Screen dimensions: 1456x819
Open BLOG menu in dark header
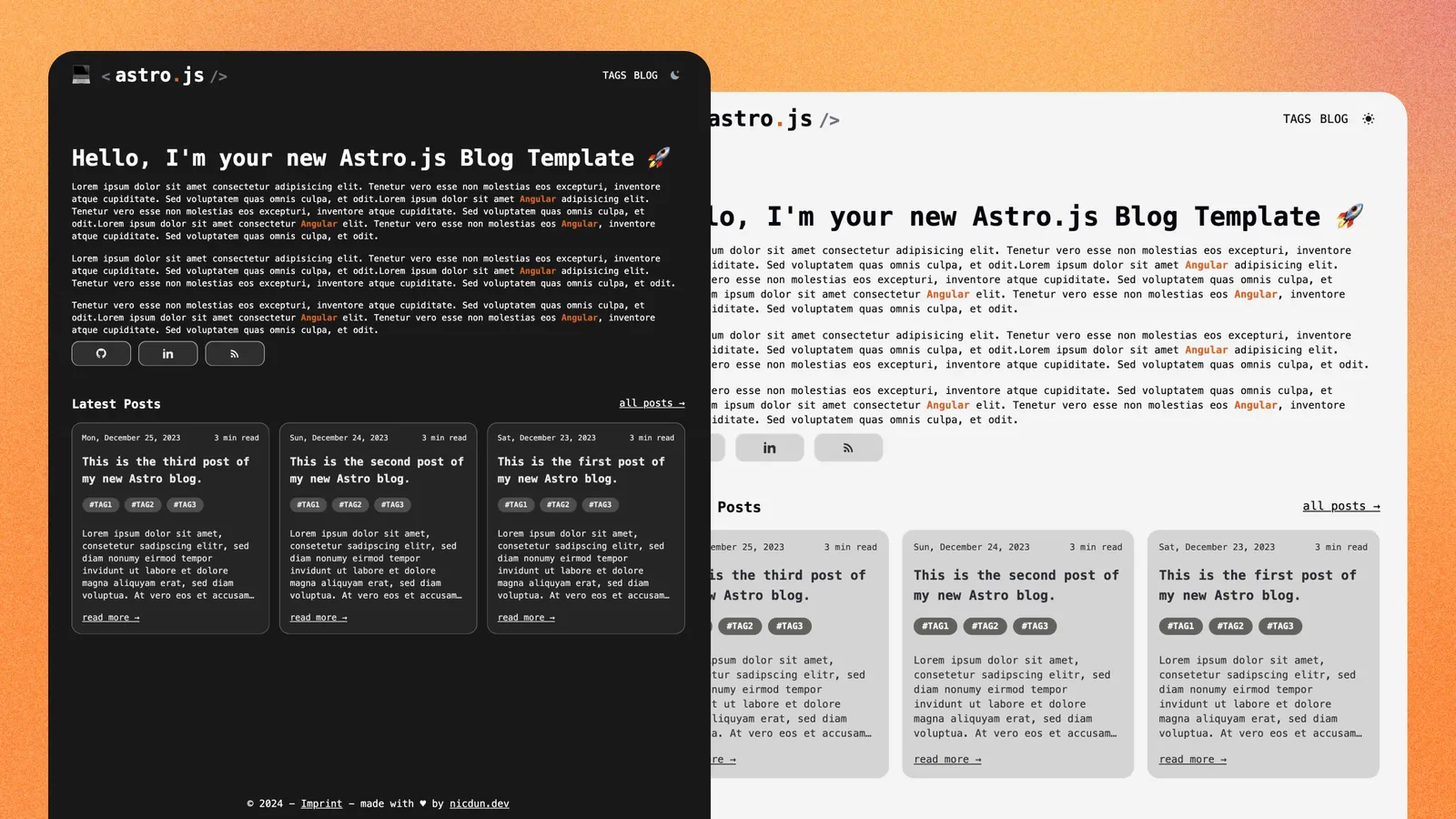point(645,76)
